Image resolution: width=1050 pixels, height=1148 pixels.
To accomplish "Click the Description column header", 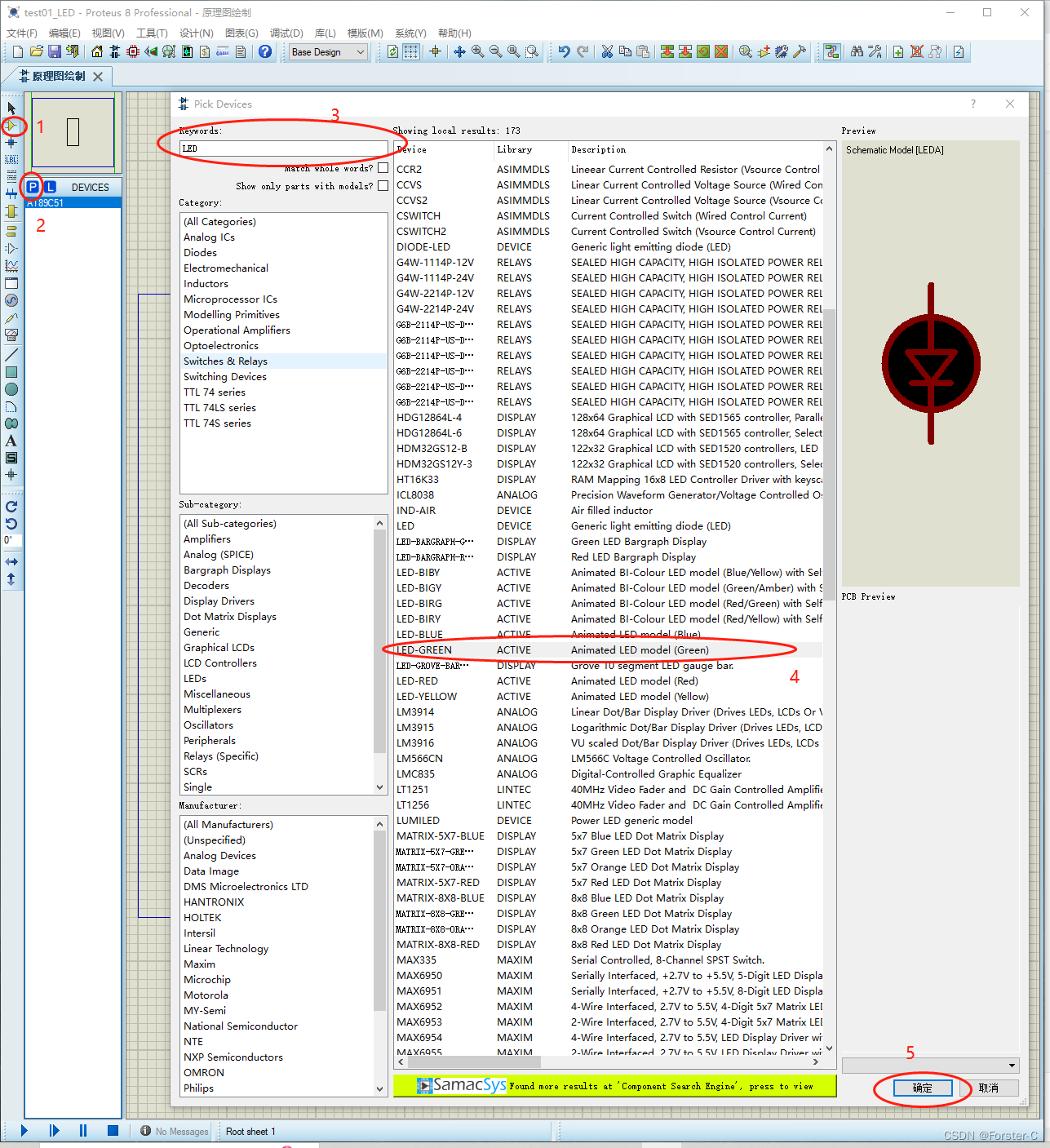I will coord(695,149).
